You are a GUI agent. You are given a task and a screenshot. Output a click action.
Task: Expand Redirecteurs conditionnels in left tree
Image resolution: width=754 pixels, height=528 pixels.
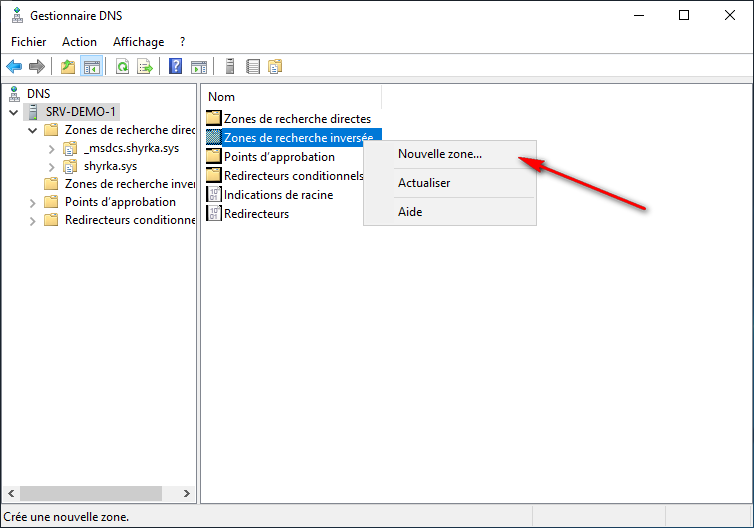pyautogui.click(x=33, y=220)
